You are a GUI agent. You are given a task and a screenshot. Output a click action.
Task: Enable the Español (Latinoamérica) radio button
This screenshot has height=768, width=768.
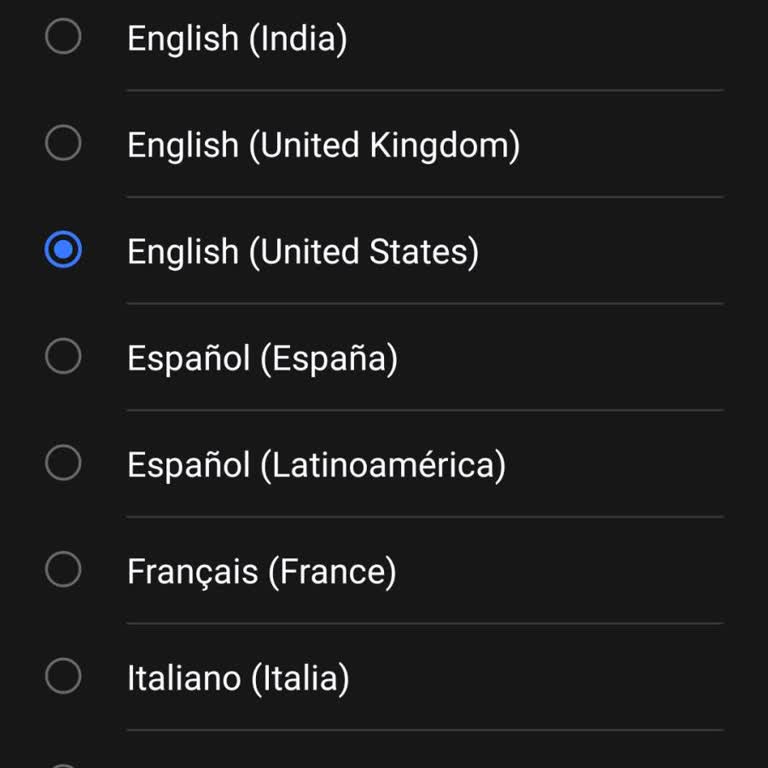pos(63,463)
